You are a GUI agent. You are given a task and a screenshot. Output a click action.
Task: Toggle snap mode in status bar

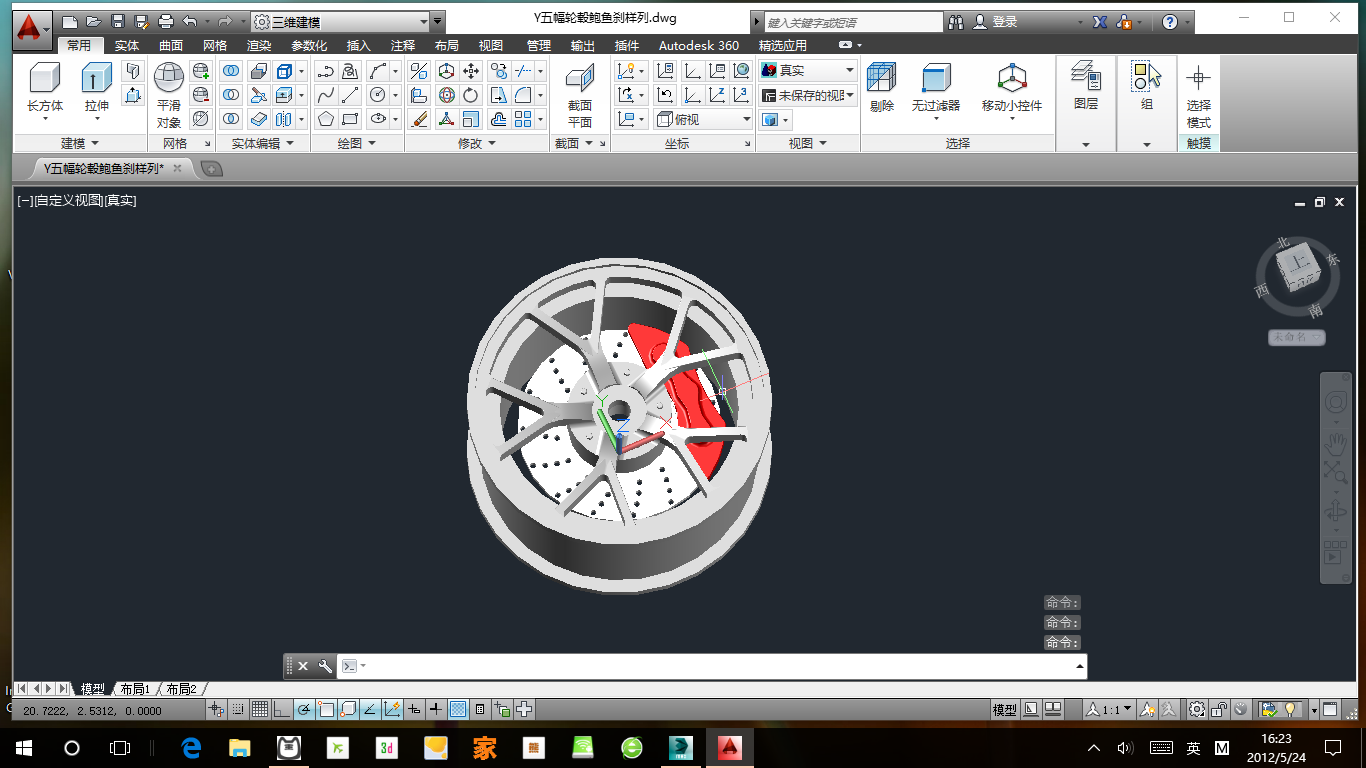click(x=238, y=709)
